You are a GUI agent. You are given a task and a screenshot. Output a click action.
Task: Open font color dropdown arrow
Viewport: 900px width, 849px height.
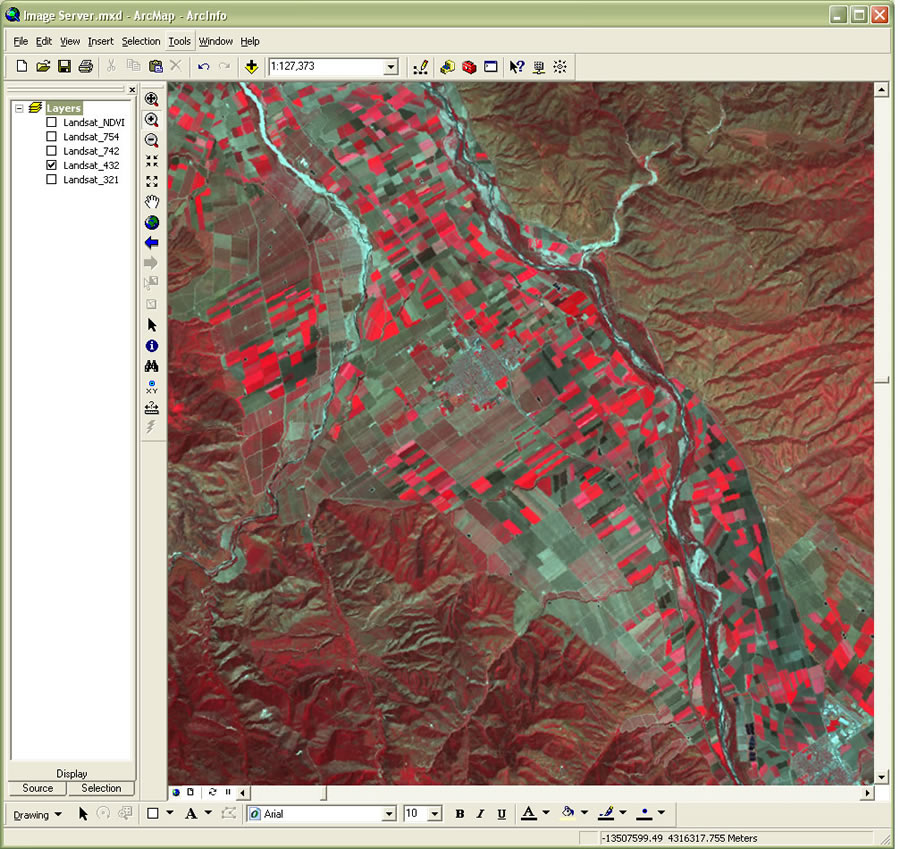tap(546, 813)
